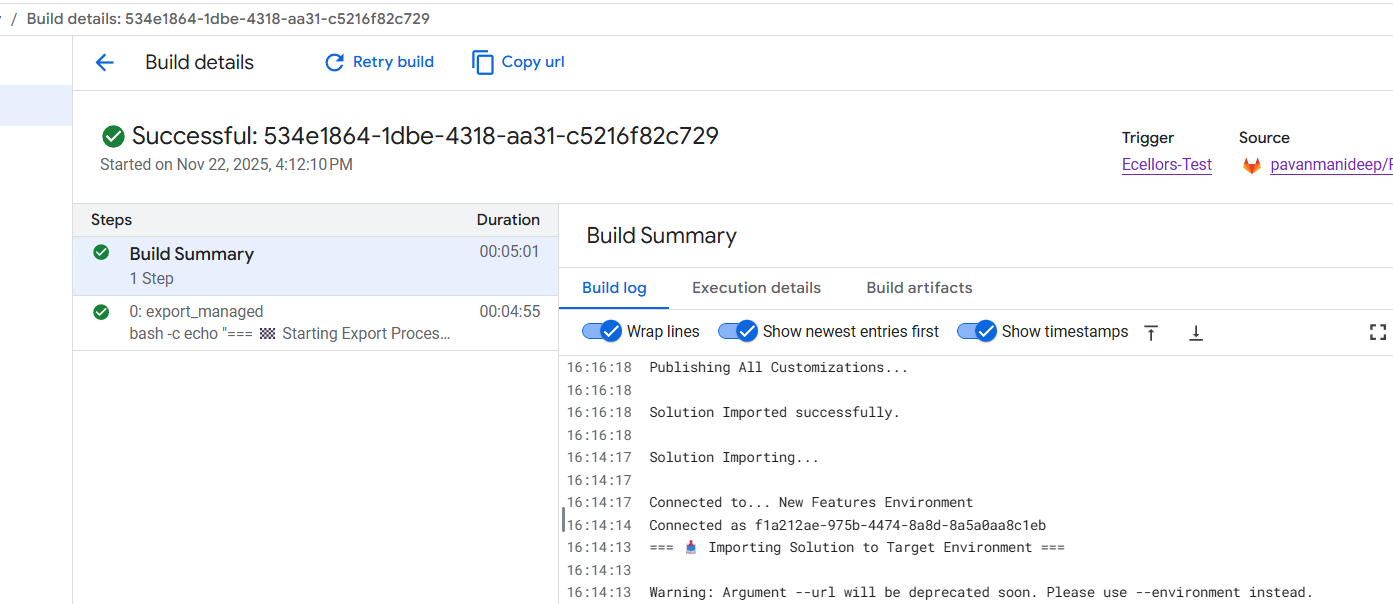Disable the Wrap lines toggle

pos(602,332)
